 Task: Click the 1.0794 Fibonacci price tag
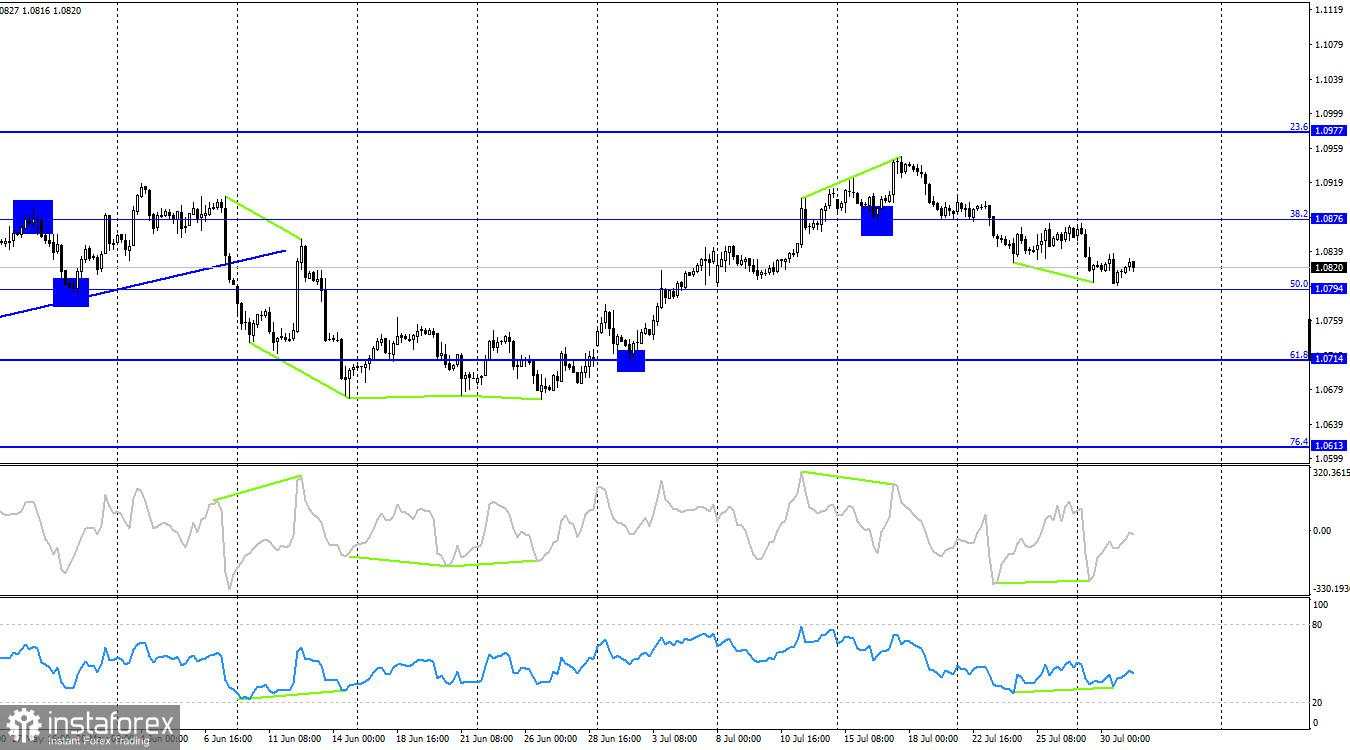[x=1329, y=289]
